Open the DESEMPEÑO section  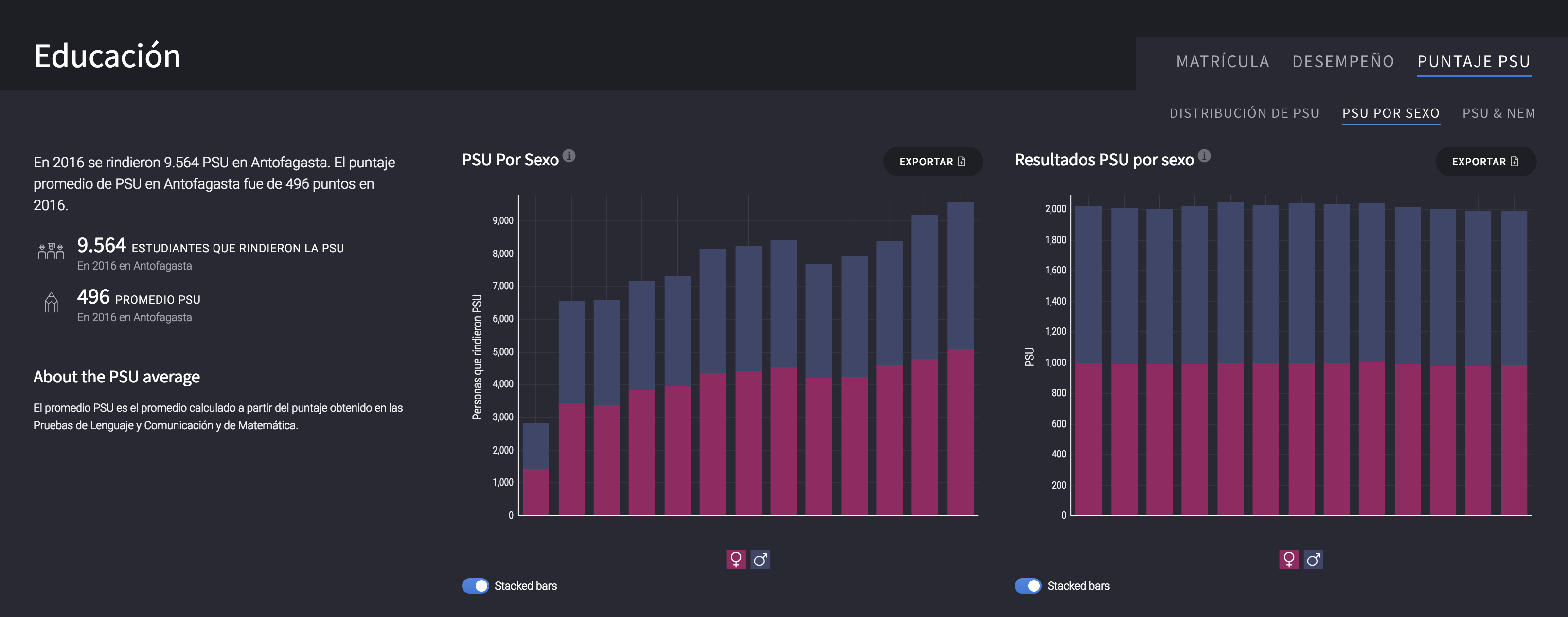point(1344,61)
